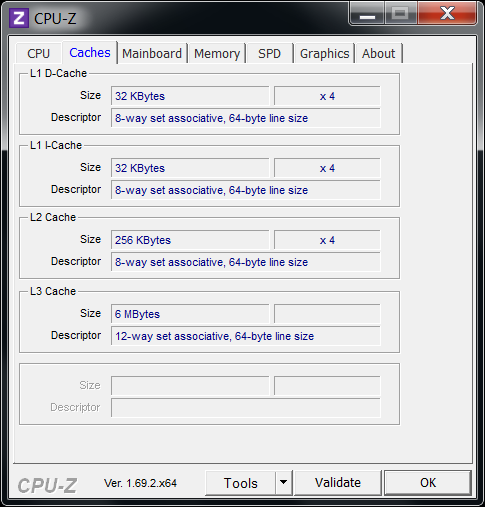Open the About tab
Image resolution: width=485 pixels, height=507 pixels.
pos(379,53)
